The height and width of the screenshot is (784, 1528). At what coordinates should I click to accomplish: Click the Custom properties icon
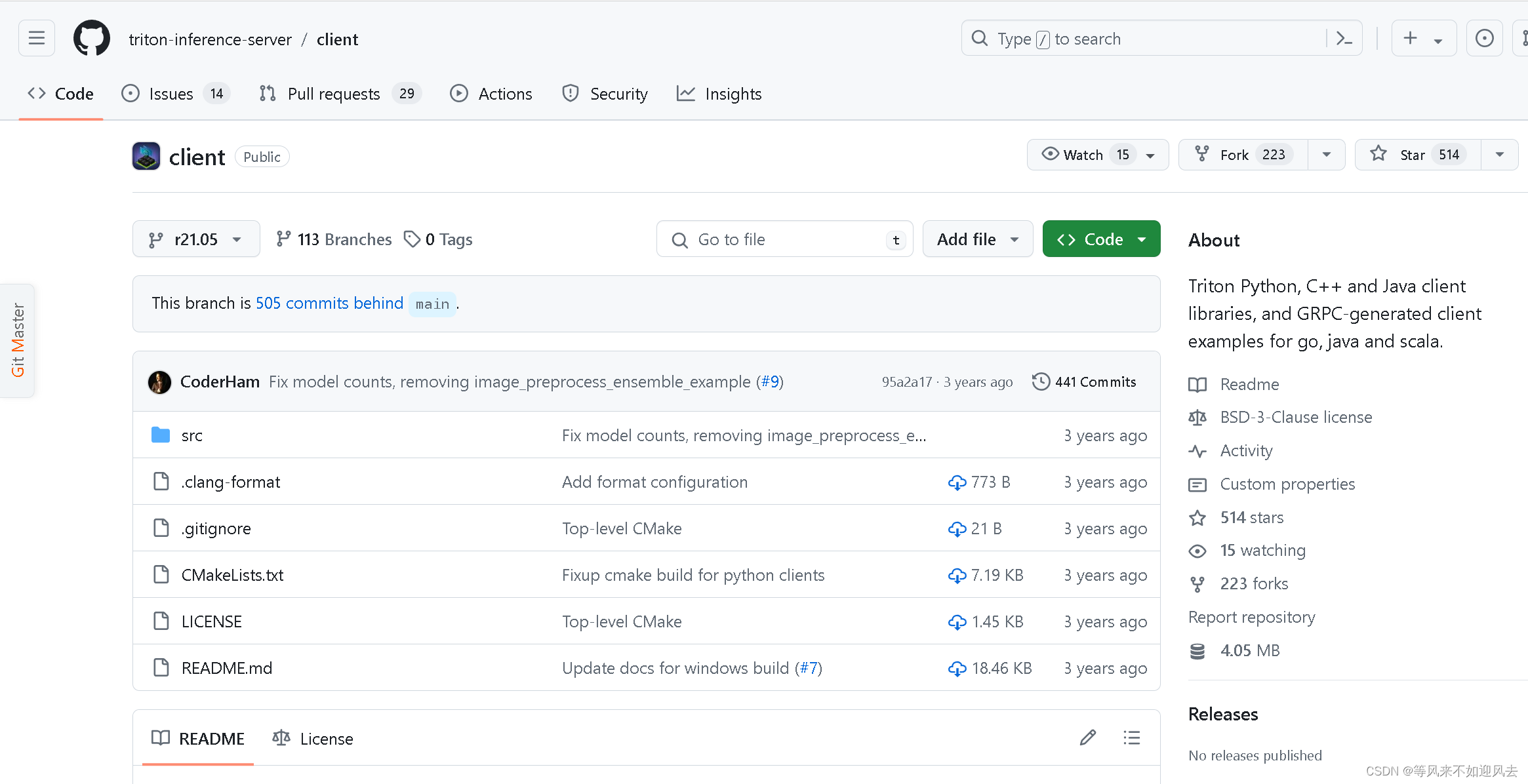(x=1197, y=484)
